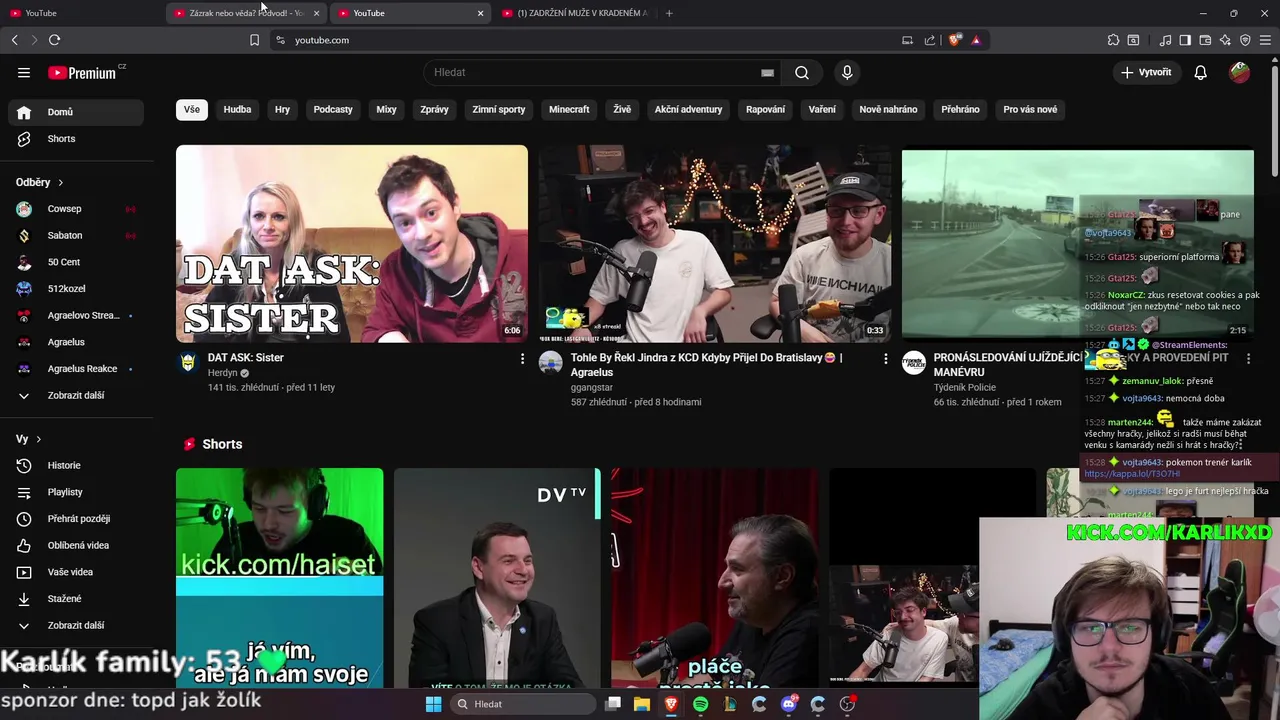Screen dimensions: 1280x720
Task: Open a new browser tab
Action: (669, 13)
